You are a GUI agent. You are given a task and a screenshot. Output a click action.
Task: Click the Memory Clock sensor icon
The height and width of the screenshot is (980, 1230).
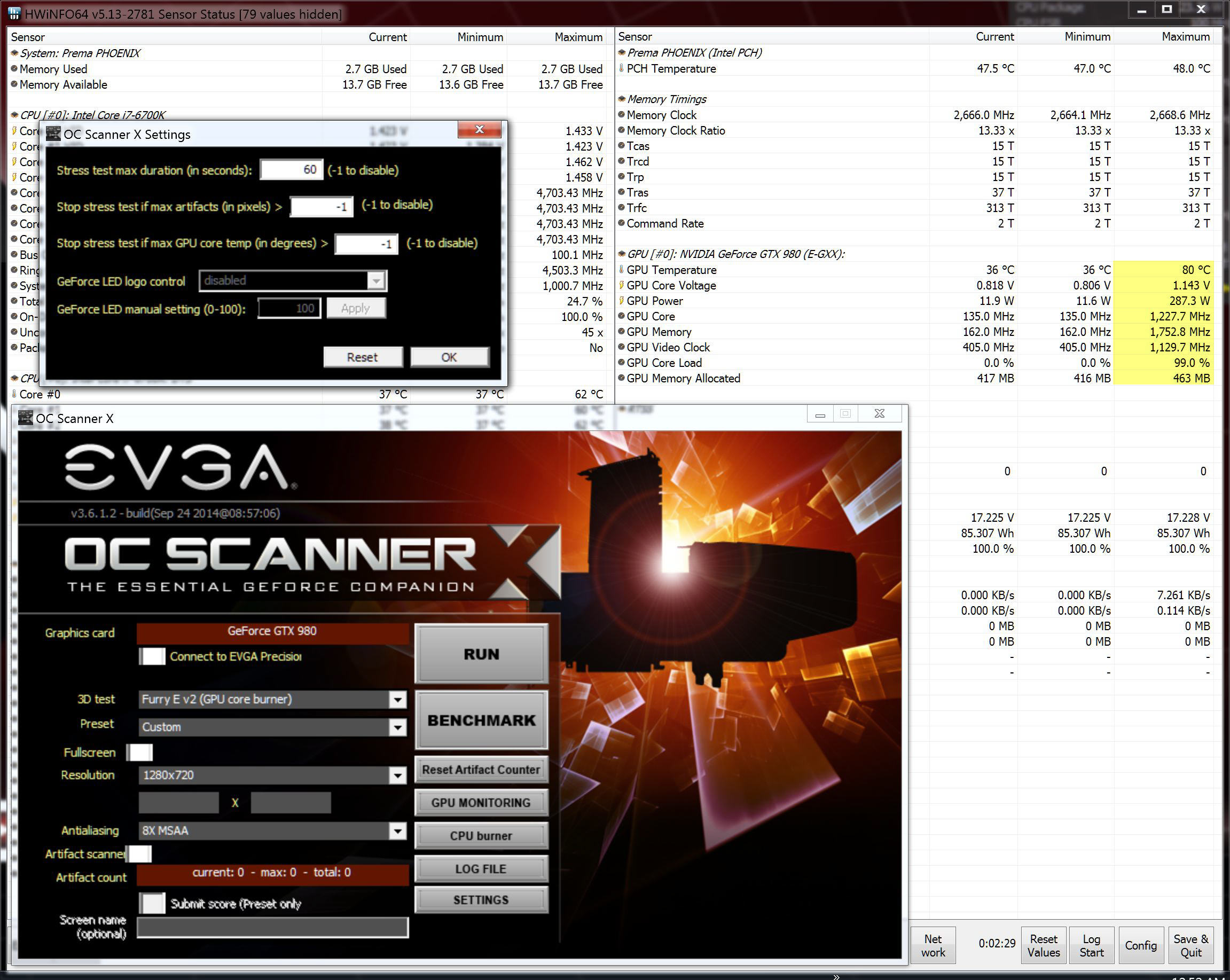pos(621,114)
